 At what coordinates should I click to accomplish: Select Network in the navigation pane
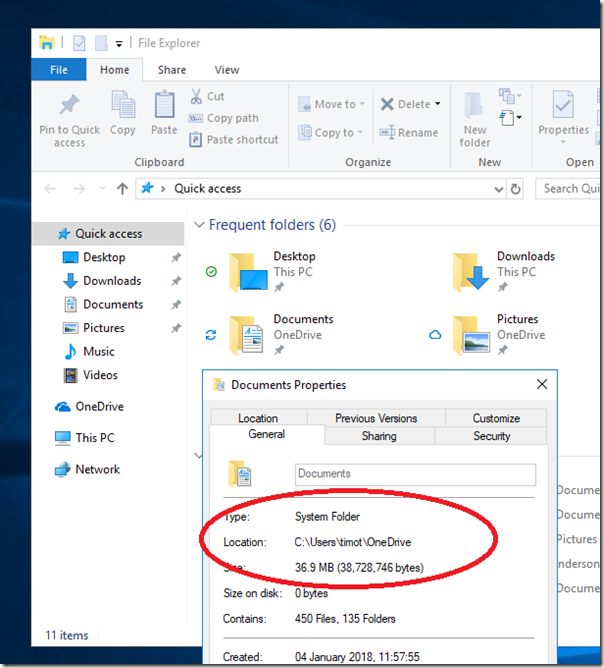(x=98, y=469)
